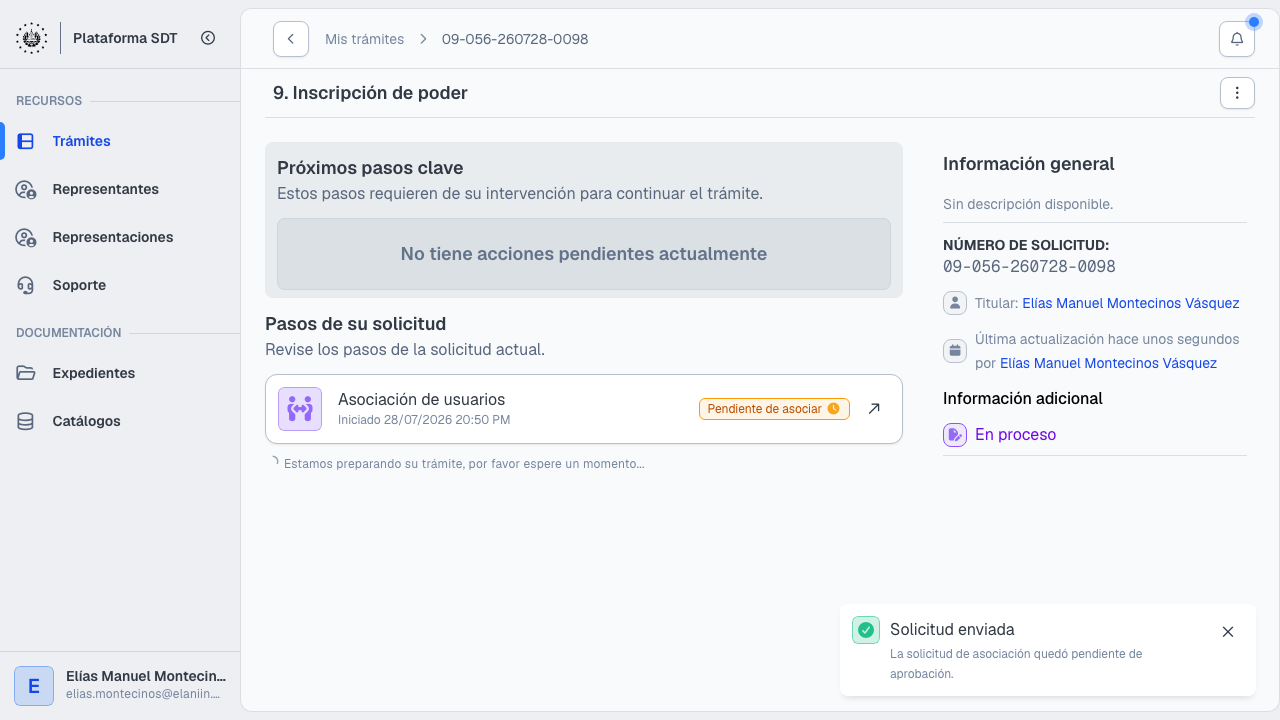
Task: Click the En proceso status text
Action: coord(1015,435)
